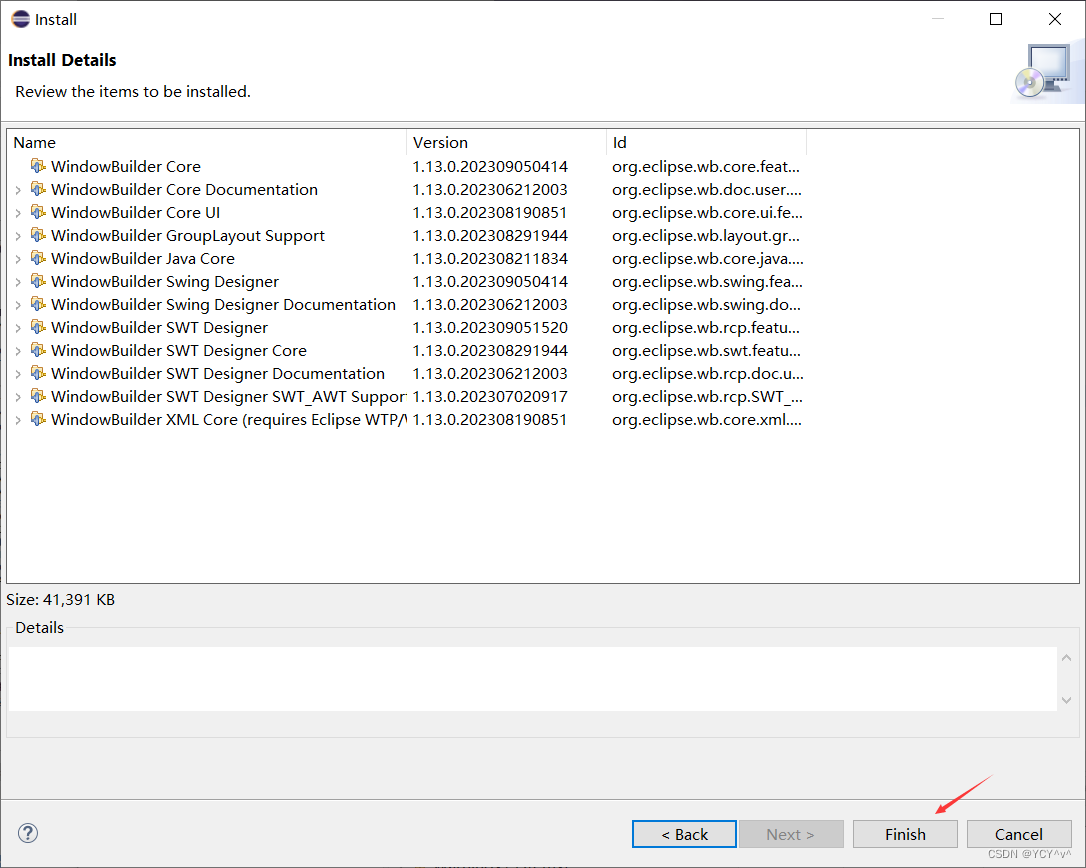Image resolution: width=1086 pixels, height=868 pixels.
Task: Click the WindowBuilder Java Core feature icon
Action: pyautogui.click(x=38, y=258)
